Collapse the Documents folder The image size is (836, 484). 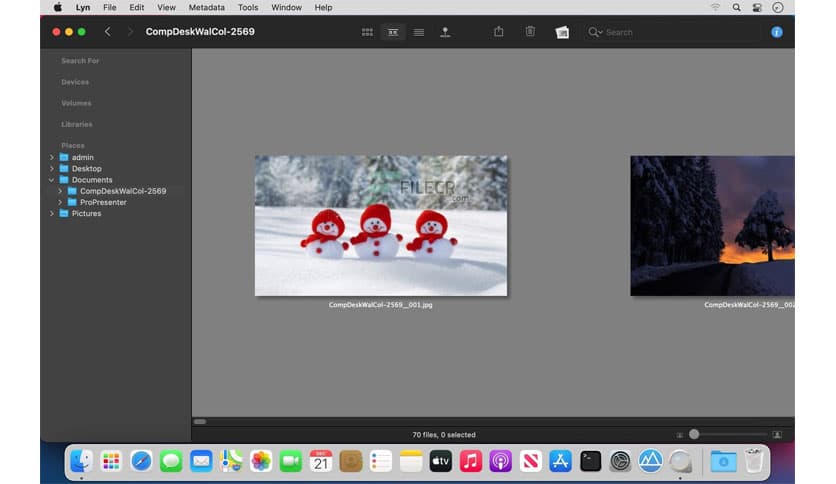click(x=52, y=180)
